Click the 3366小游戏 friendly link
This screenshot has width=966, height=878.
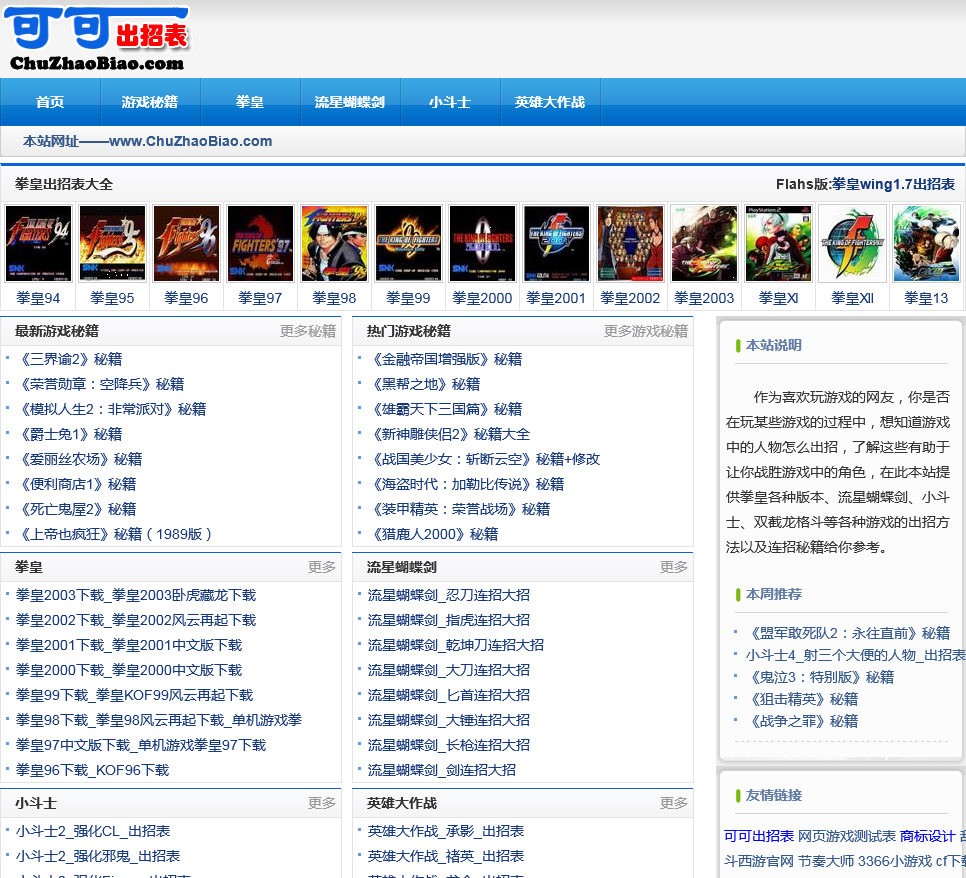coord(895,861)
